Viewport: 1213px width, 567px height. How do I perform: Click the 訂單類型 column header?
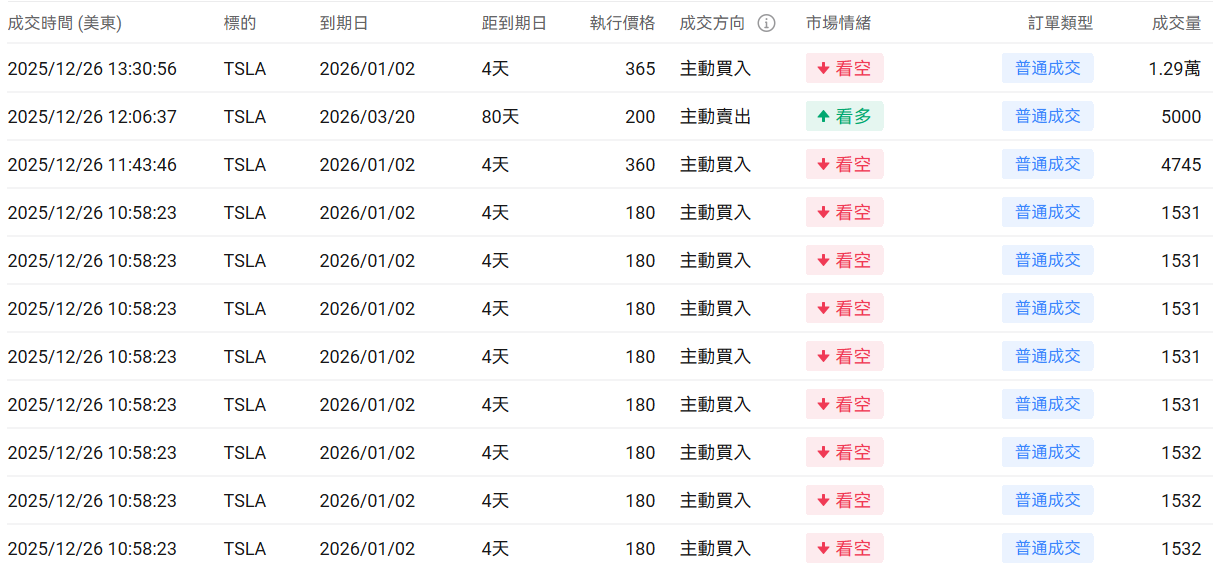1060,23
